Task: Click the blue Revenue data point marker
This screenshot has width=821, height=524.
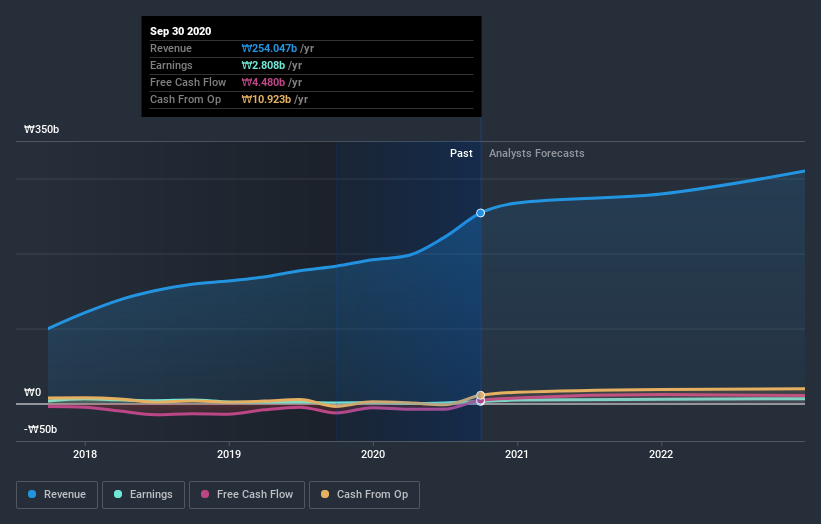Action: pos(480,213)
